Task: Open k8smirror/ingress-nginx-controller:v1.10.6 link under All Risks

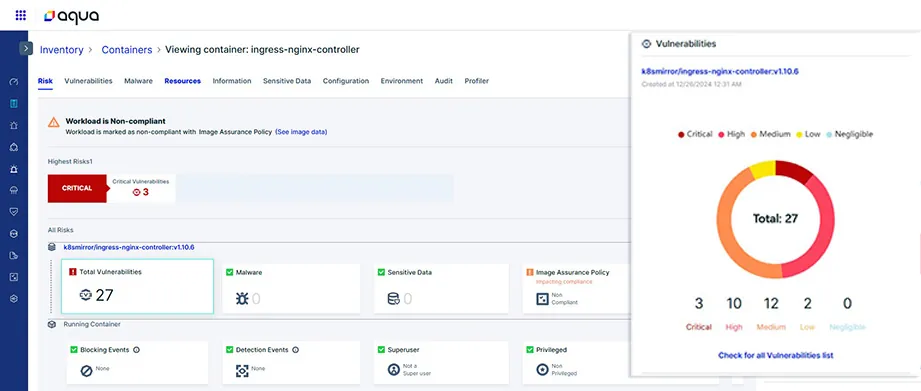Action: point(129,247)
